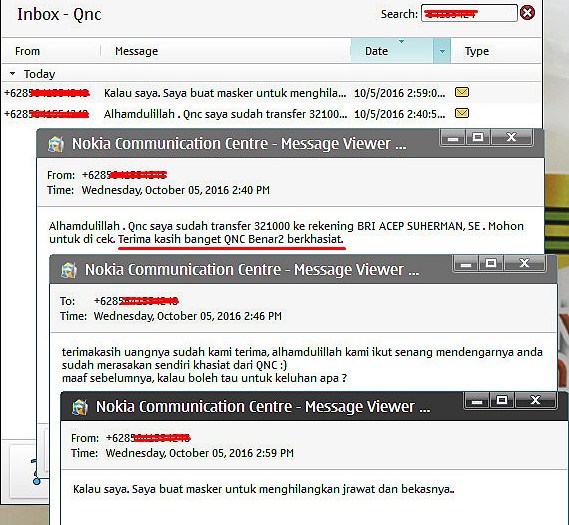This screenshot has height=525, width=569.
Task: Click the app icon of the 2:59 PM Message Viewer
Action: 80,407
